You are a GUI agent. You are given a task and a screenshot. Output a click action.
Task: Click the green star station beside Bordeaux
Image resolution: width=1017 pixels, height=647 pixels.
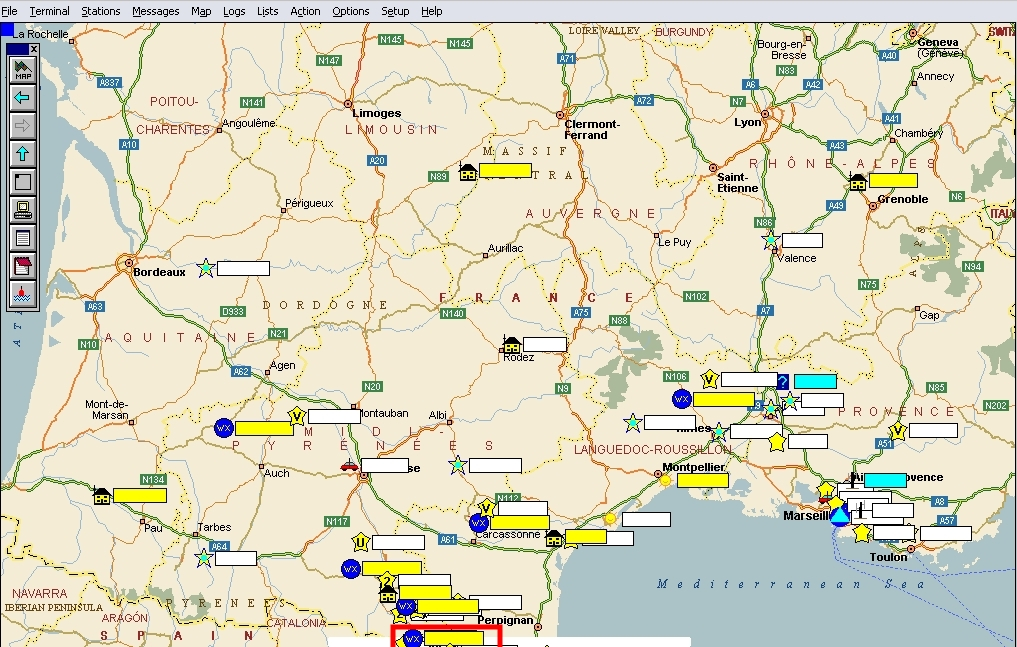coord(205,268)
